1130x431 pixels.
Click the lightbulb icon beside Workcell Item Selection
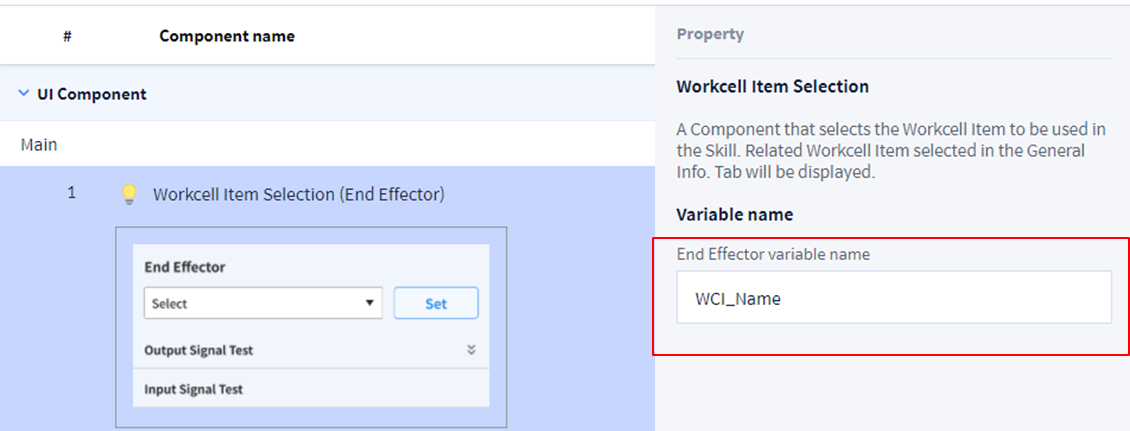tap(128, 195)
